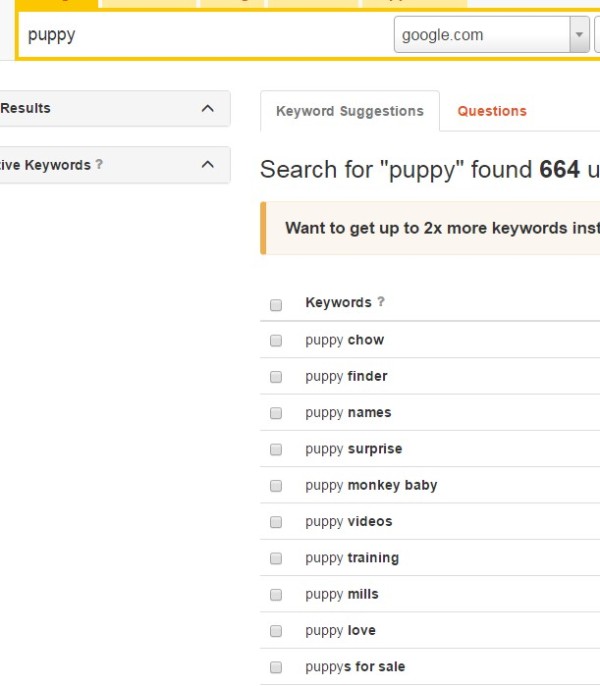This screenshot has width=600, height=686.
Task: Select the puppy videos checkbox
Action: (276, 522)
